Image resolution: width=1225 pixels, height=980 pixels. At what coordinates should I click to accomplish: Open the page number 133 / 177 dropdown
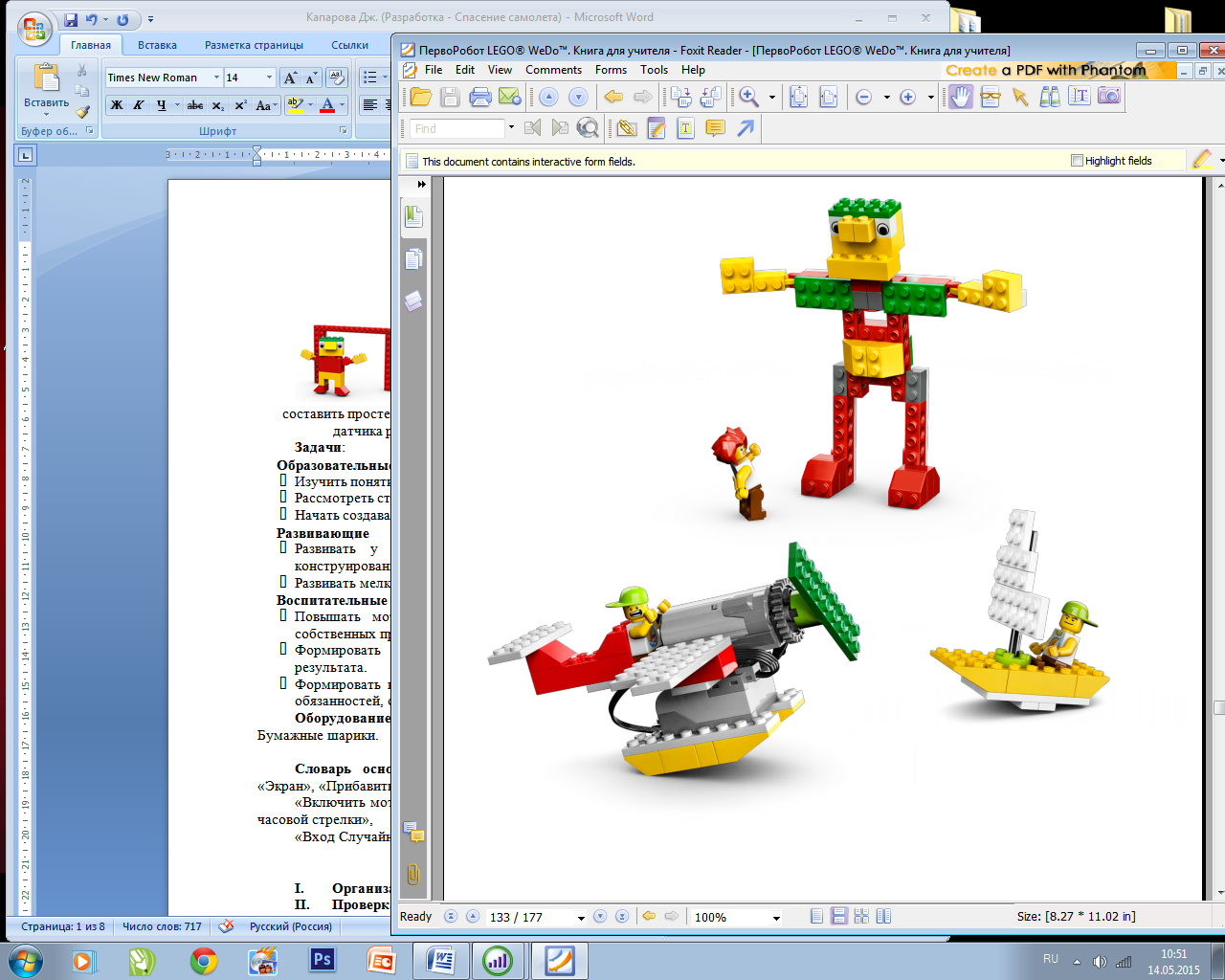tap(580, 918)
